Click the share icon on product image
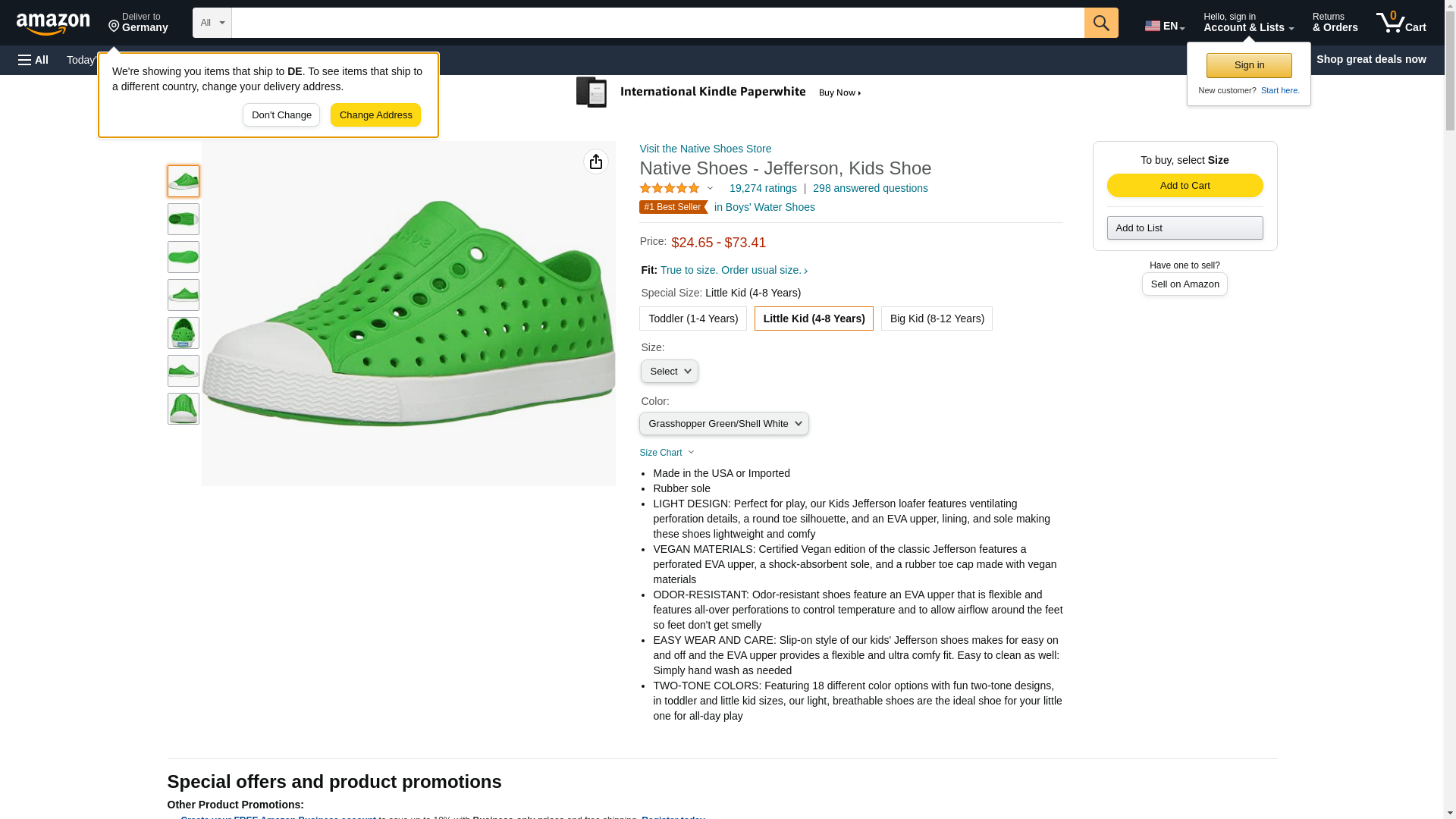Image resolution: width=1456 pixels, height=819 pixels. (595, 162)
